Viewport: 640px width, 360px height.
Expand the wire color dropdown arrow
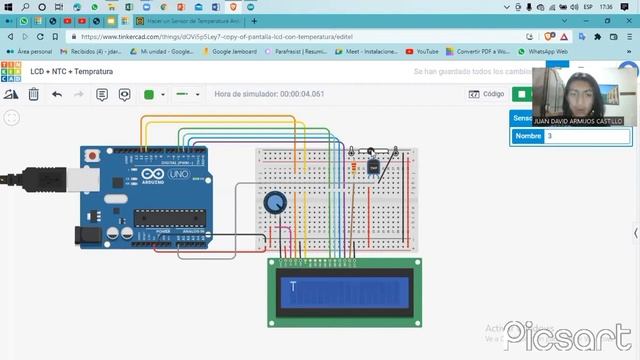pos(163,95)
